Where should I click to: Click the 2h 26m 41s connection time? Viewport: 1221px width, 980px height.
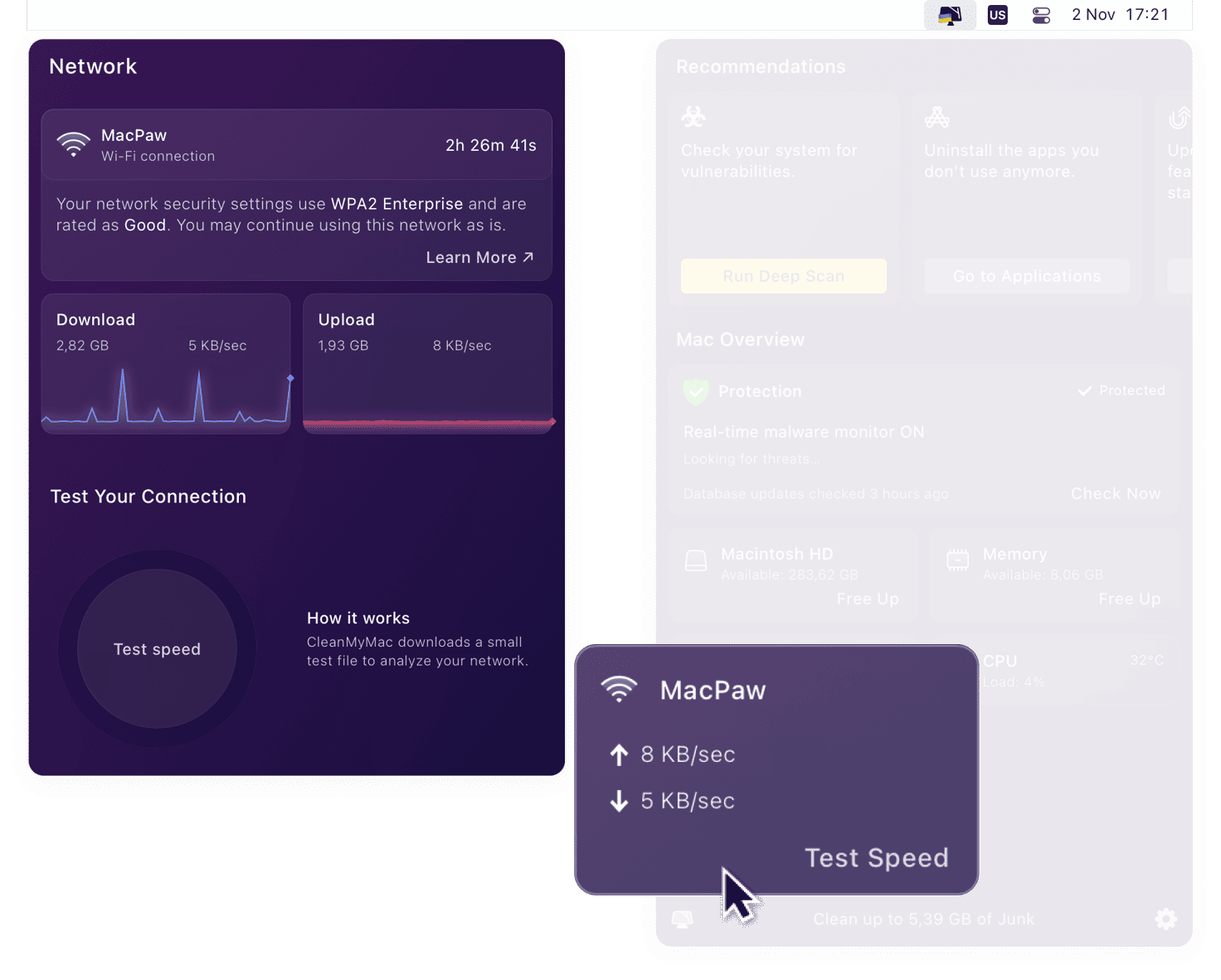(x=491, y=145)
